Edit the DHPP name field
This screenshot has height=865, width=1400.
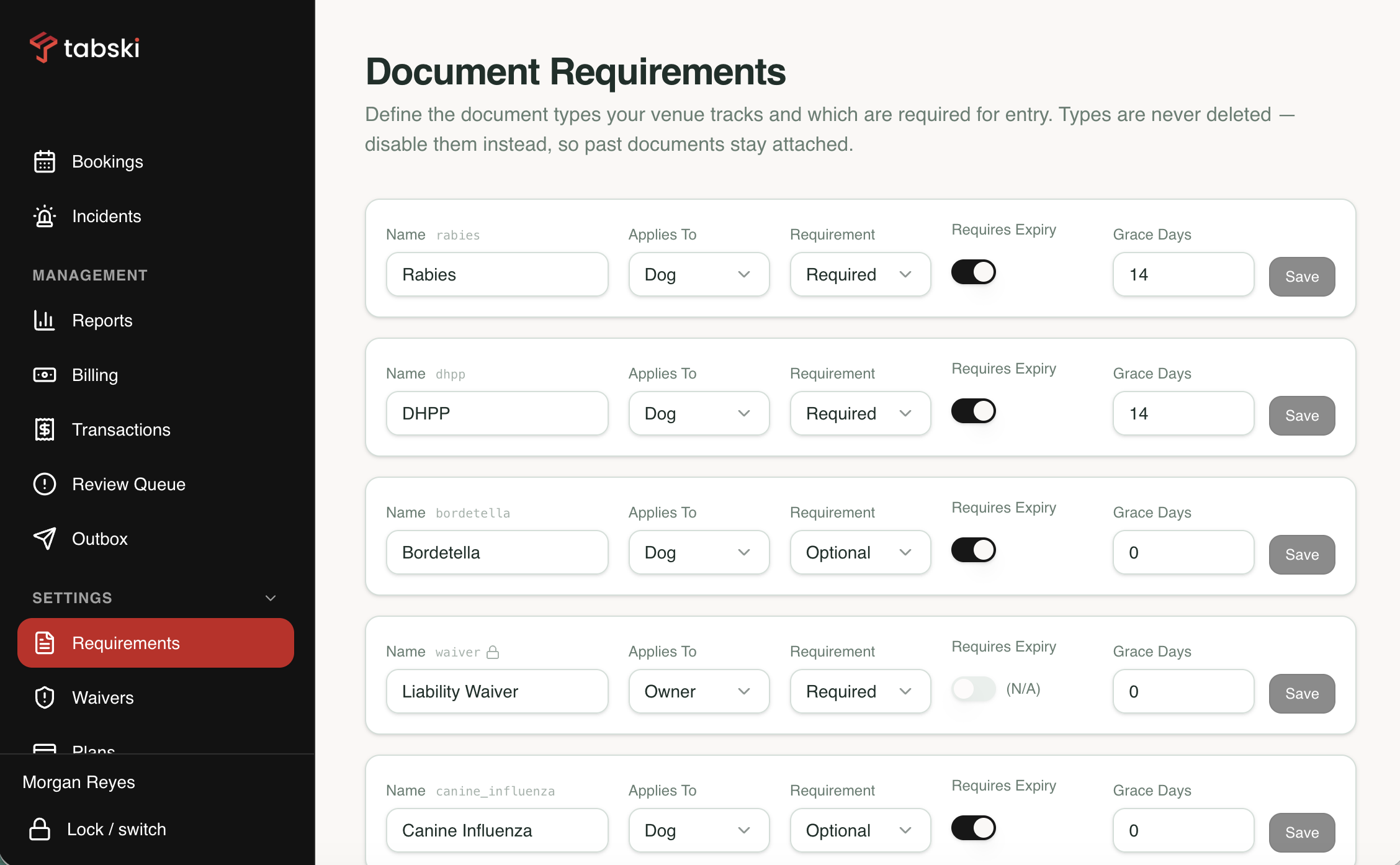coord(497,413)
